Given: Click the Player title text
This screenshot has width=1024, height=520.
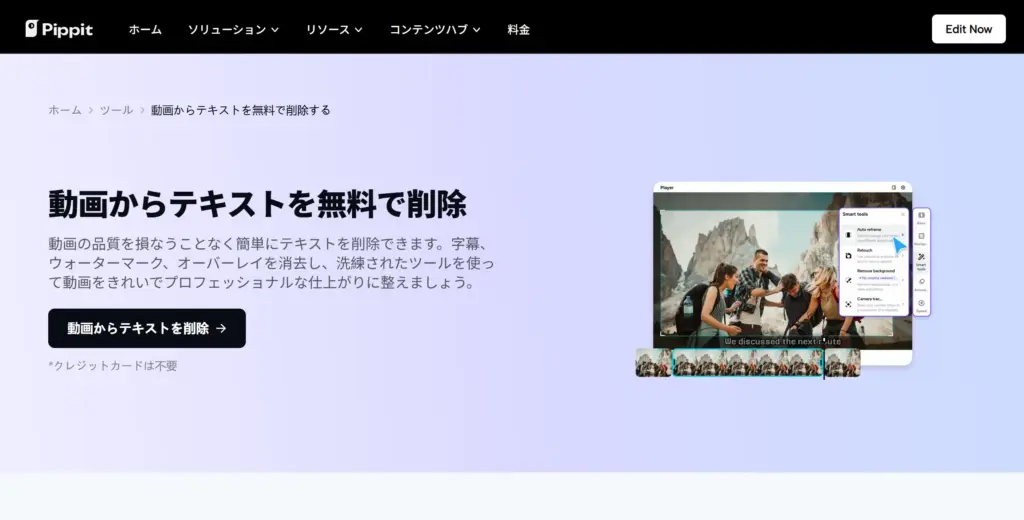Looking at the screenshot, I should 667,187.
